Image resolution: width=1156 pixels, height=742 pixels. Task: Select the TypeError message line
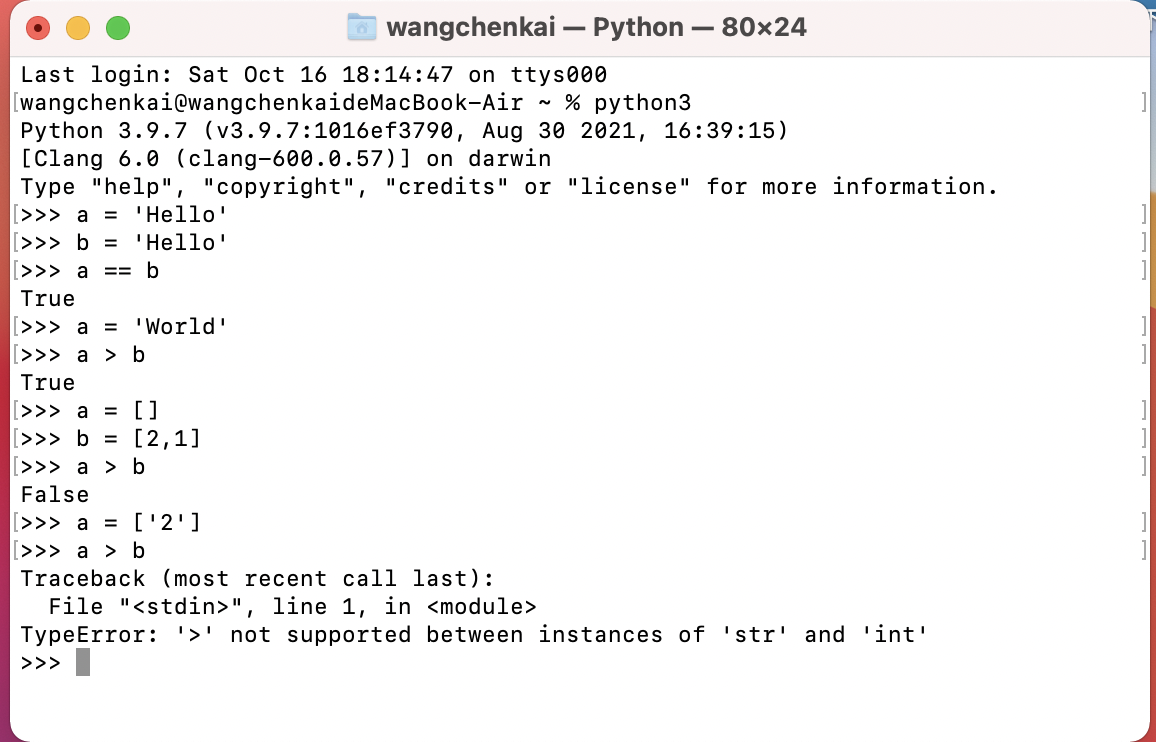[x=474, y=634]
